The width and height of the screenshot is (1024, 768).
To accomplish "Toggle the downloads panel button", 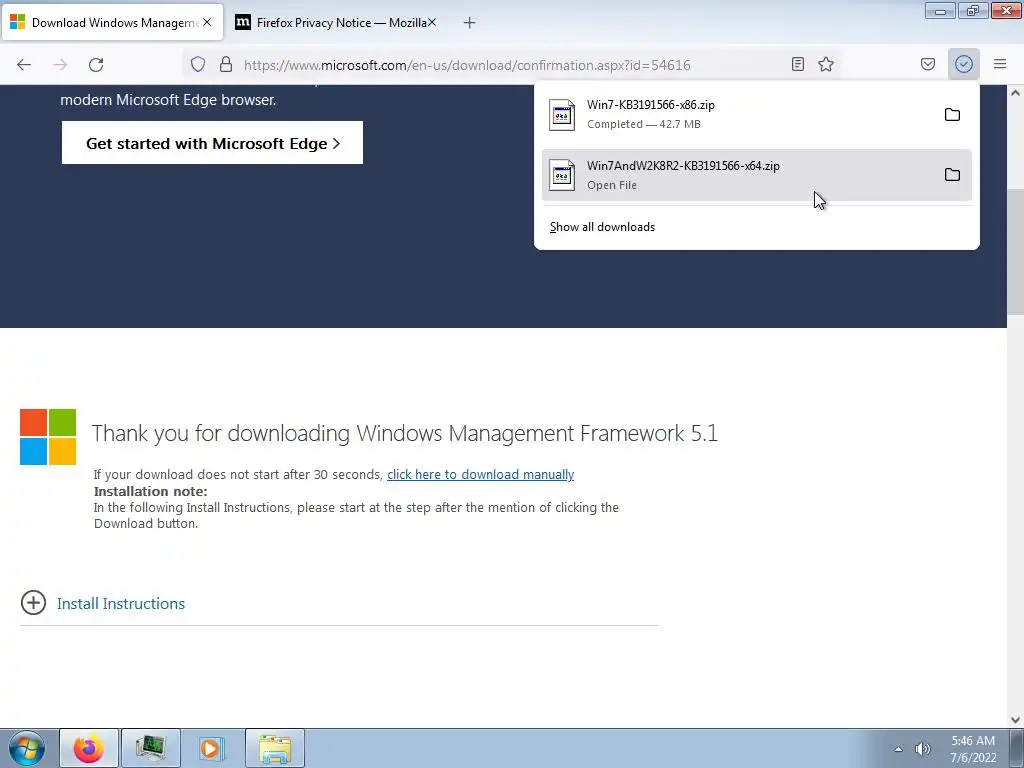I will [x=964, y=64].
